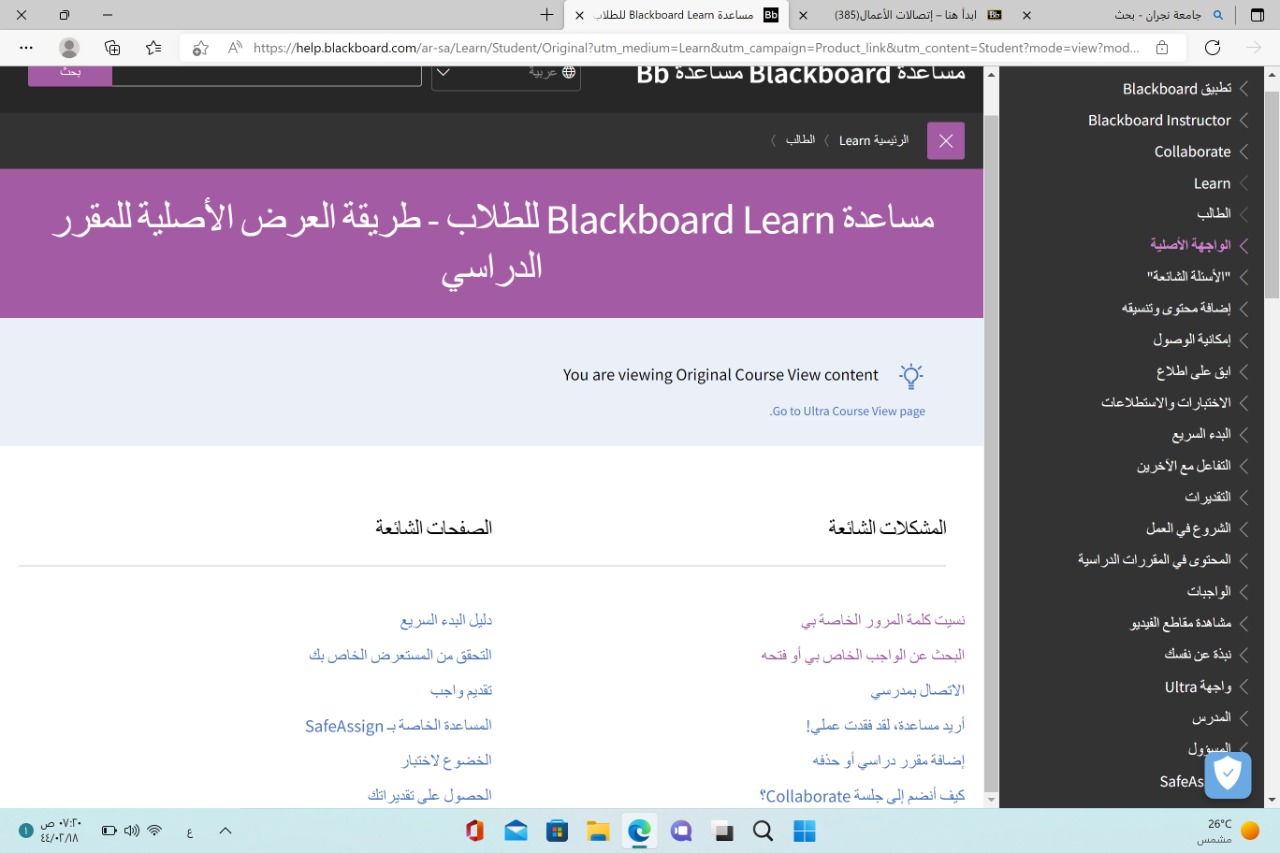1280x853 pixels.
Task: Click the browser profile avatar icon
Action: coord(69,48)
